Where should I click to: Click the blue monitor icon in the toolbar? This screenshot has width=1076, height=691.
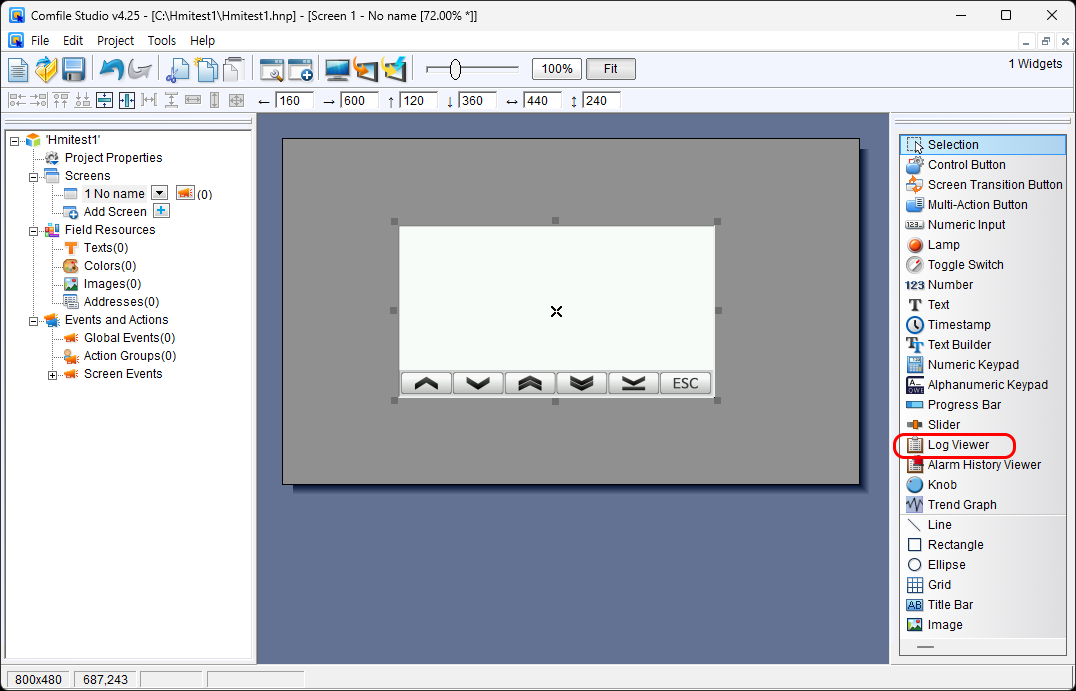tap(338, 69)
